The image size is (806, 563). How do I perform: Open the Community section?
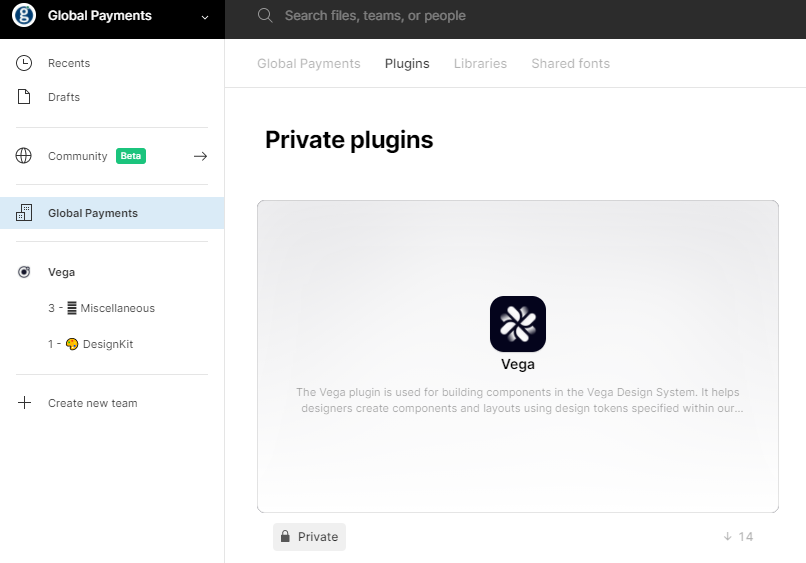(x=78, y=156)
